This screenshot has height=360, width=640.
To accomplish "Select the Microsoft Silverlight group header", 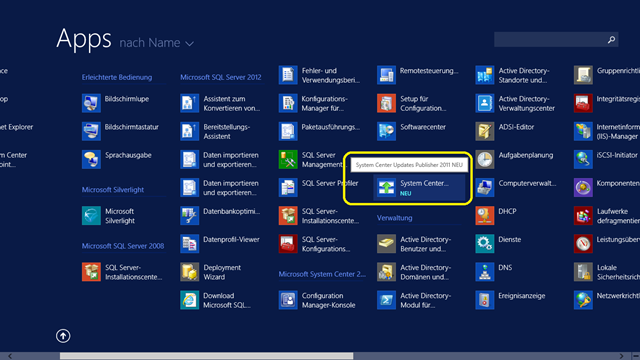I will point(113,190).
